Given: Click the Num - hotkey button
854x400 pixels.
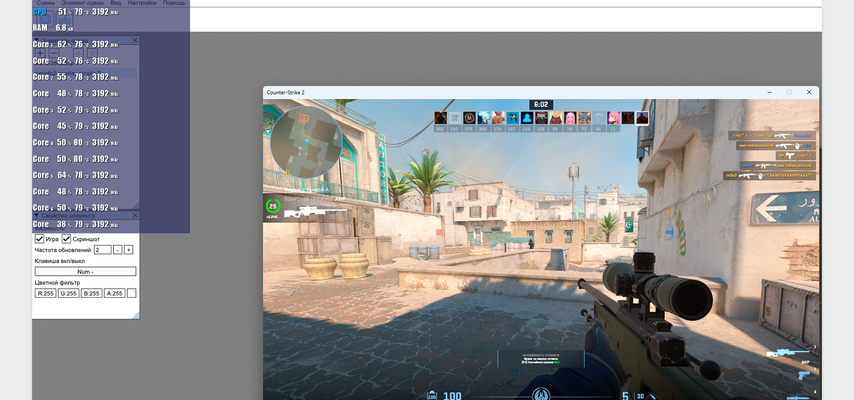Looking at the screenshot, I should (x=86, y=271).
